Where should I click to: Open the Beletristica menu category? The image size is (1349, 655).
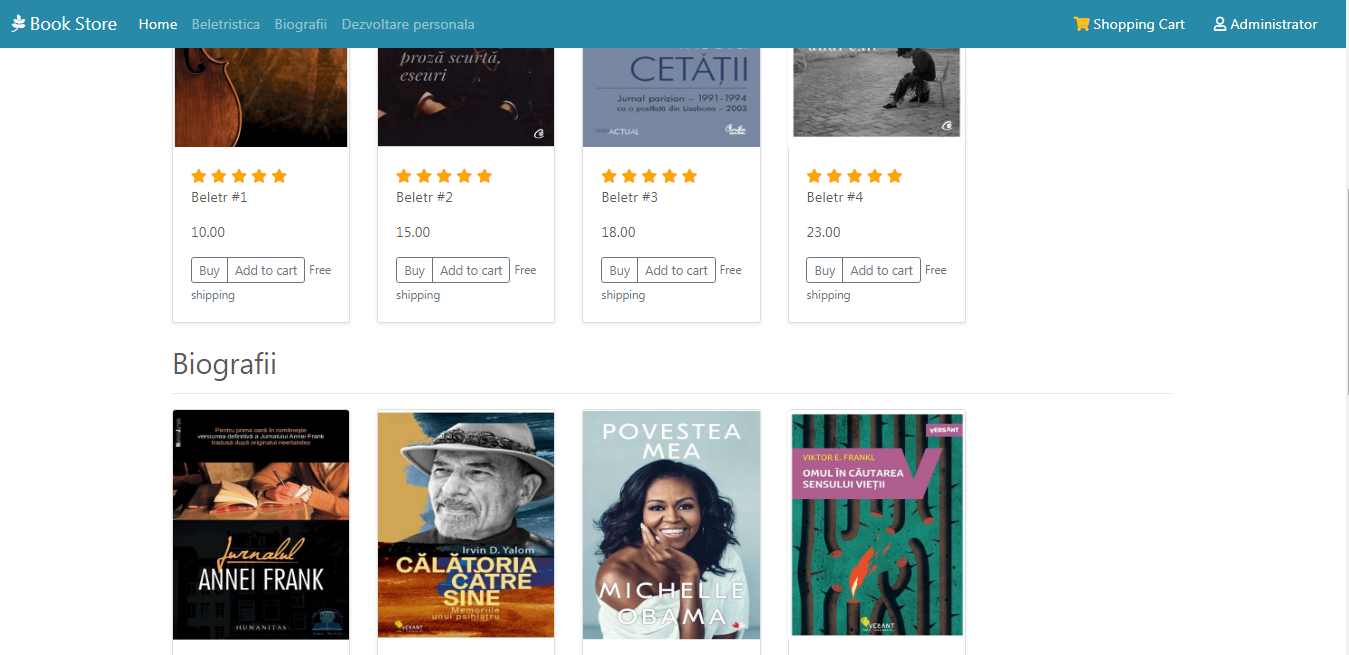[226, 24]
